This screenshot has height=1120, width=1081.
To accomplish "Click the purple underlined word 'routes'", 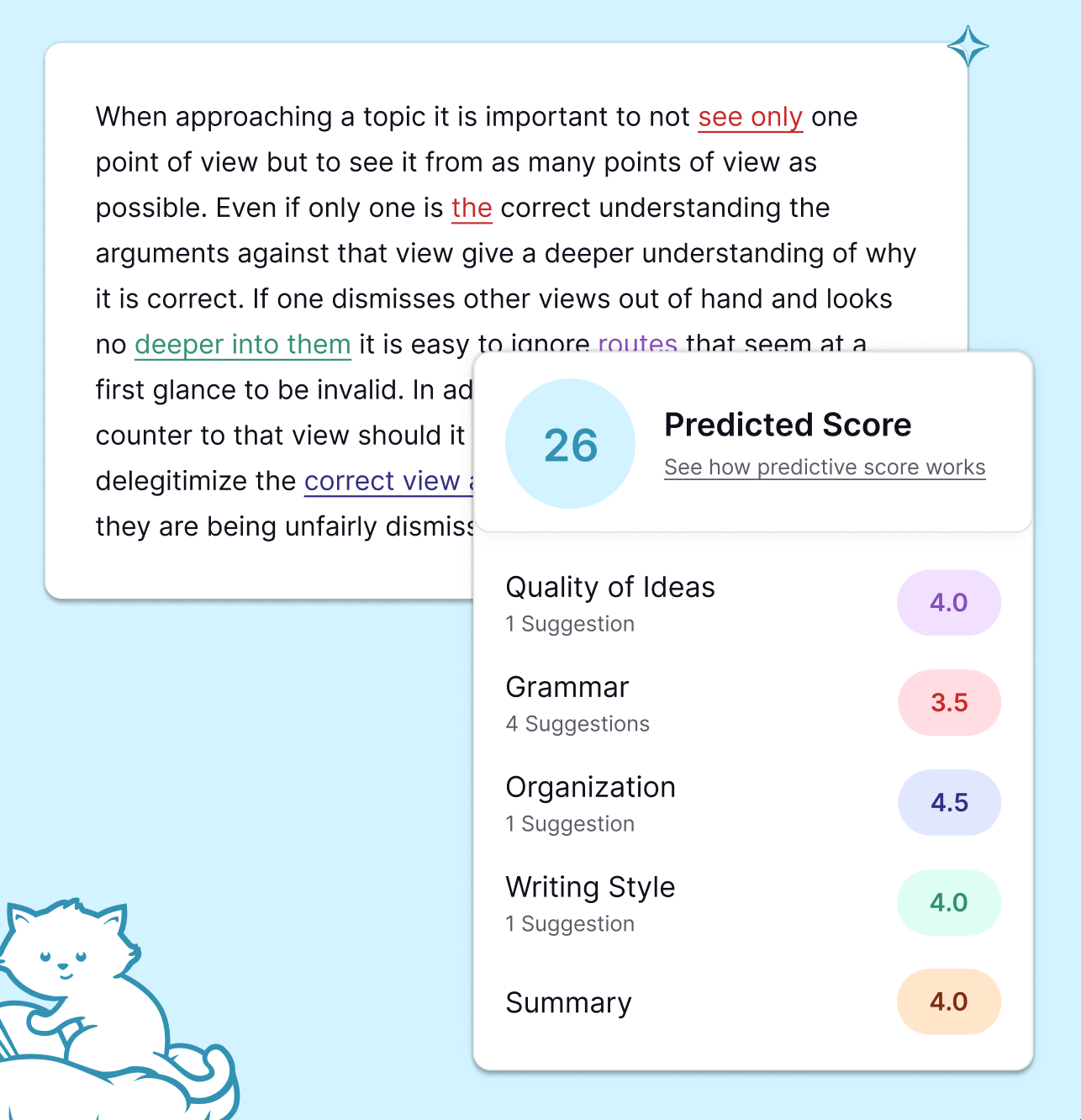I will 637,341.
